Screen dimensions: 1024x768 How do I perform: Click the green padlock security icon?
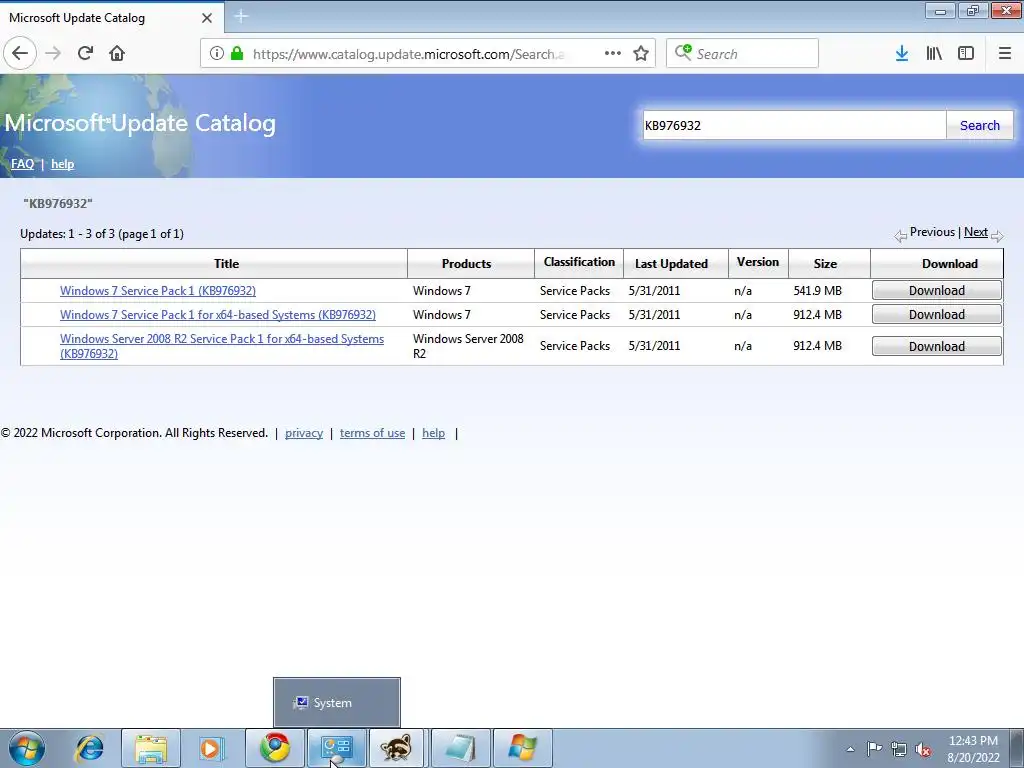[x=237, y=54]
